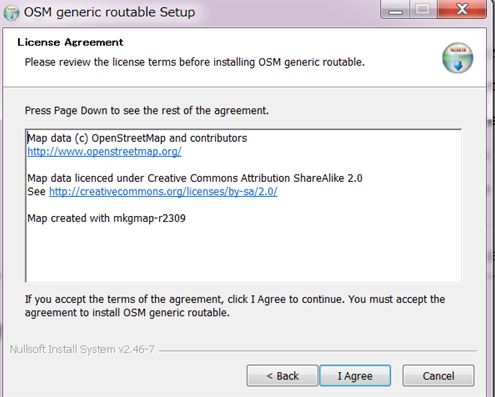
Task: Open the creativecommons.org by-sa 2.0 license link
Action: coord(163,191)
